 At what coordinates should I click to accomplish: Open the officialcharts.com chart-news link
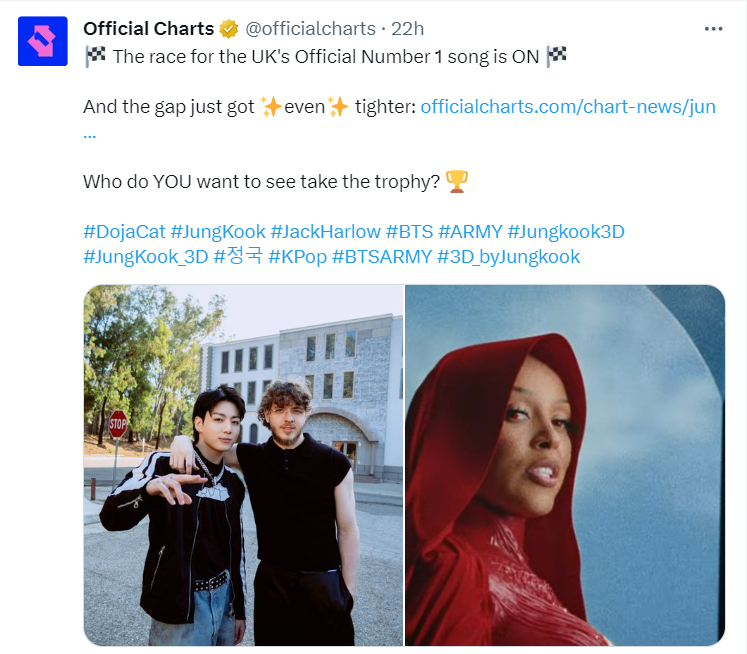(x=568, y=107)
